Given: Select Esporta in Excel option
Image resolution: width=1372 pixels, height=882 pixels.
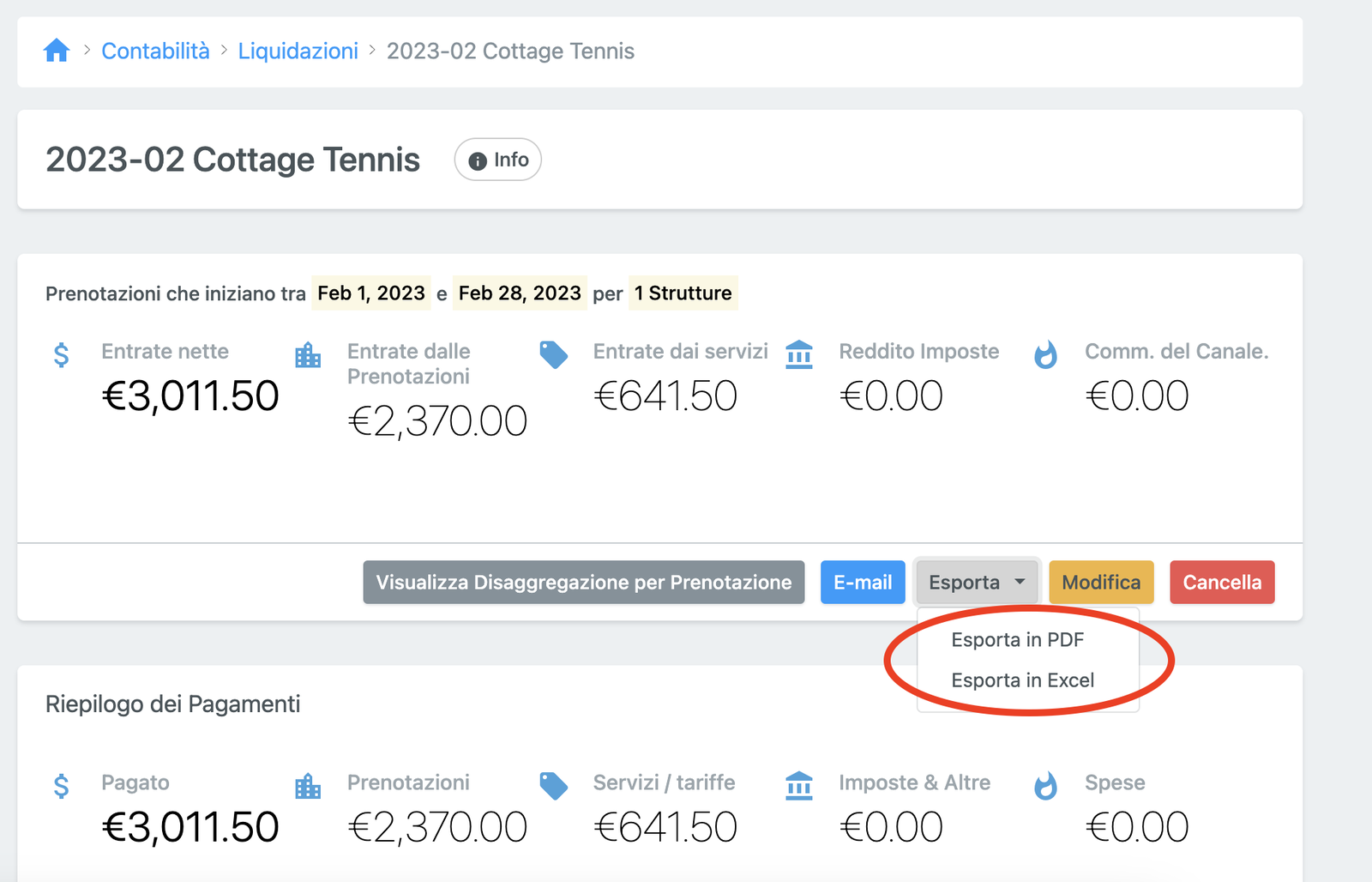Looking at the screenshot, I should pyautogui.click(x=1022, y=680).
